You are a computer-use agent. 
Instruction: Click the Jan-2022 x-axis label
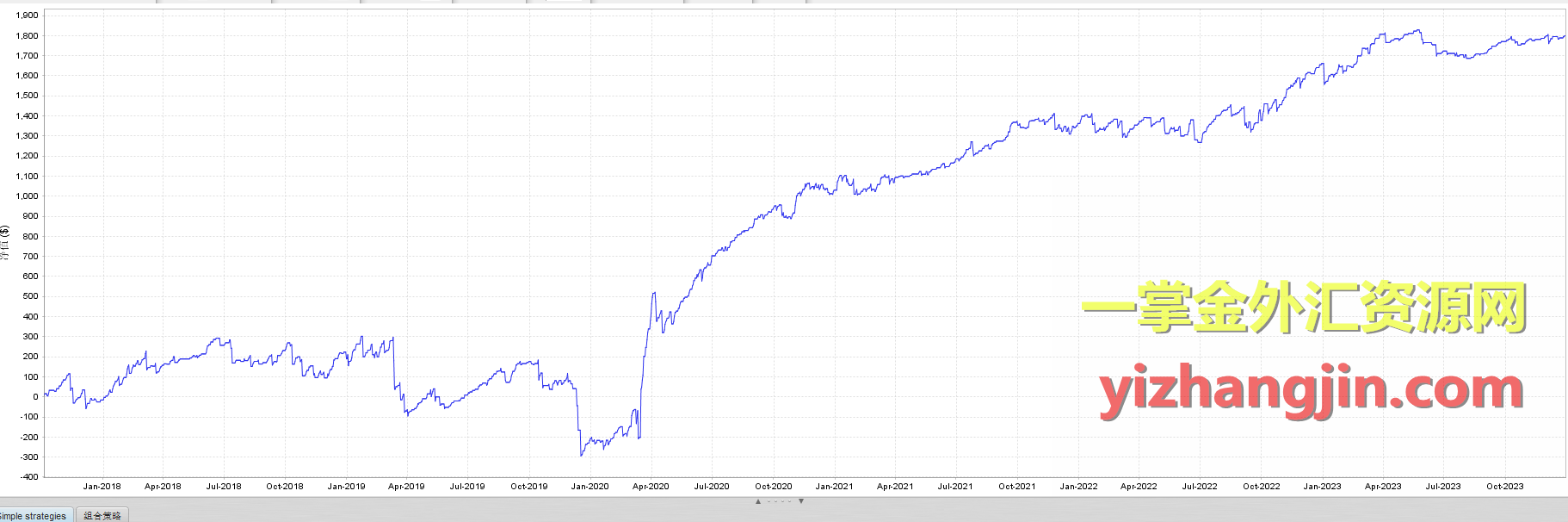click(1078, 487)
